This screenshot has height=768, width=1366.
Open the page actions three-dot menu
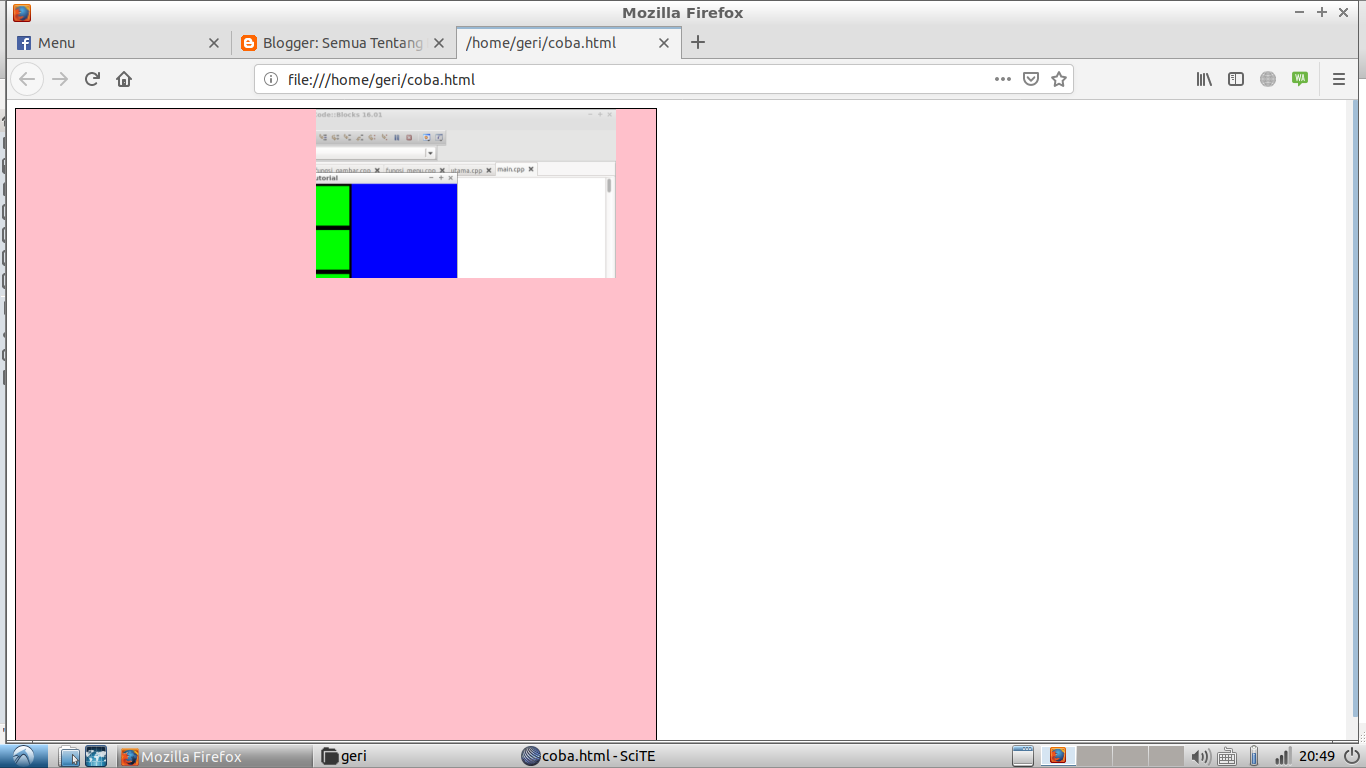pos(1002,79)
